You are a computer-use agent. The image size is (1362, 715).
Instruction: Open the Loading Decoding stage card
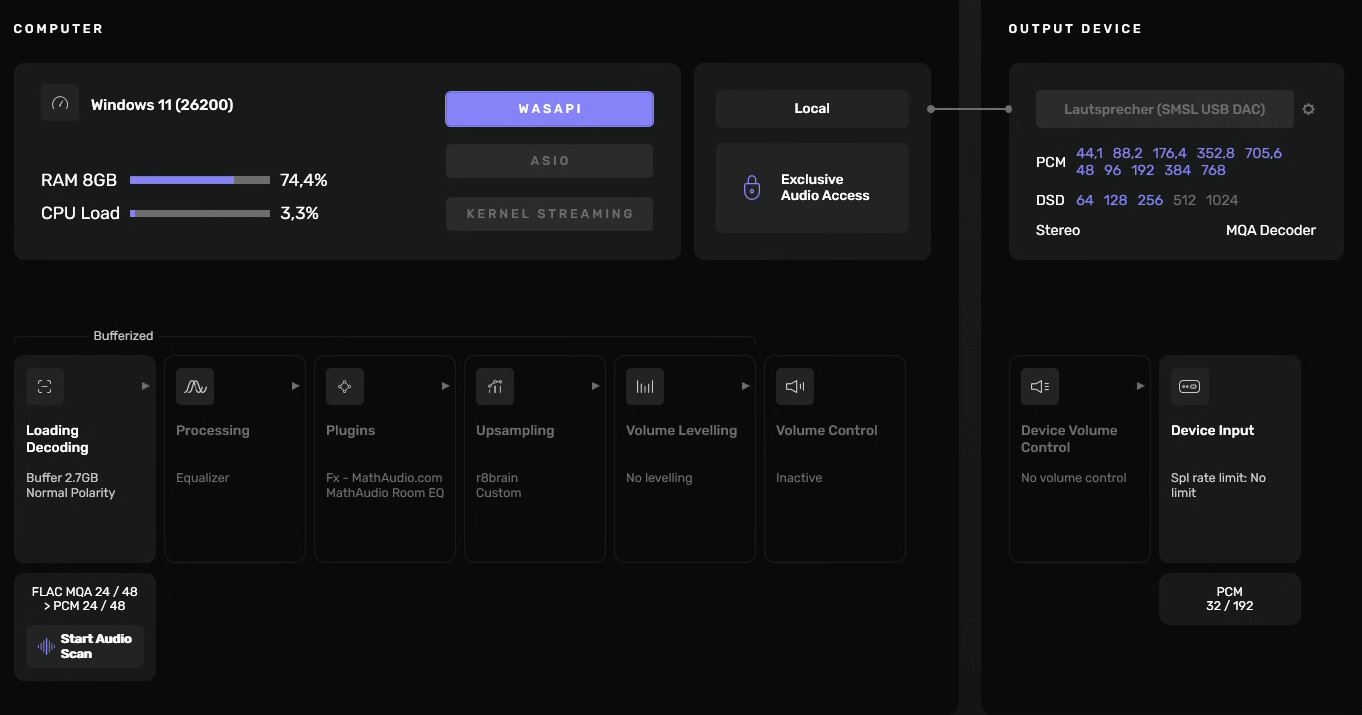pos(85,459)
